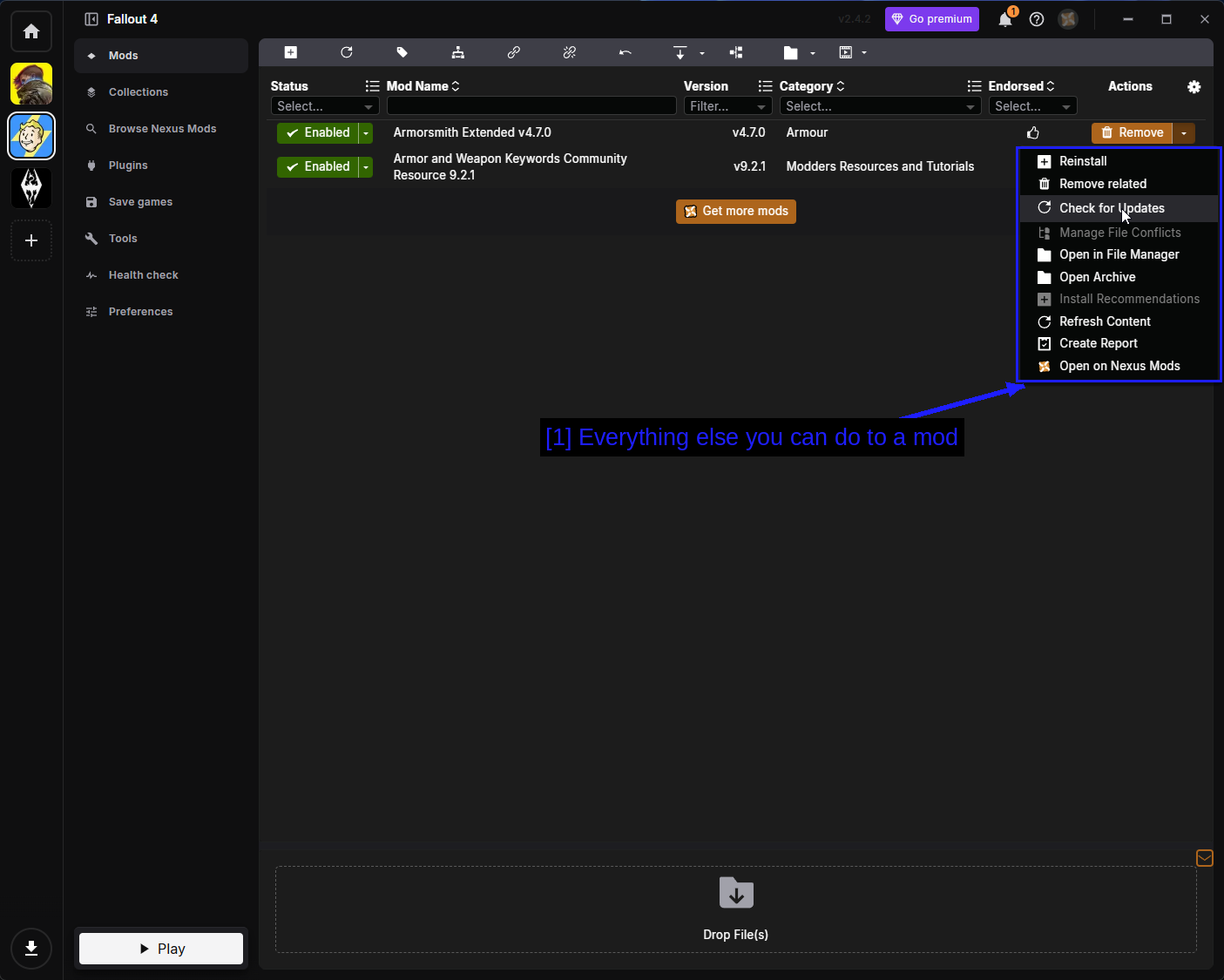Image resolution: width=1224 pixels, height=980 pixels.
Task: Expand the Remove button dropdown arrow
Action: click(x=1184, y=132)
